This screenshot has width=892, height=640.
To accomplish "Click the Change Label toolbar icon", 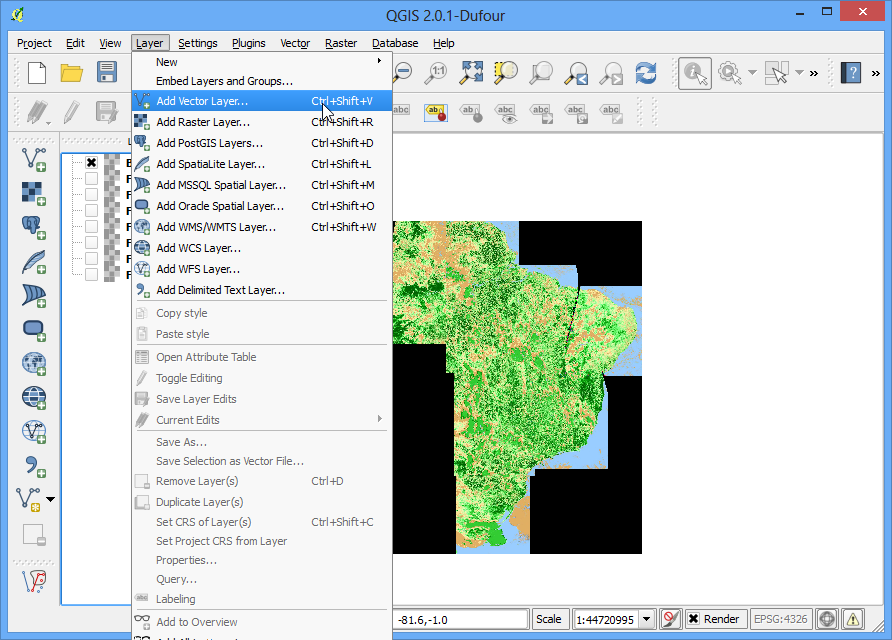I will pos(611,113).
